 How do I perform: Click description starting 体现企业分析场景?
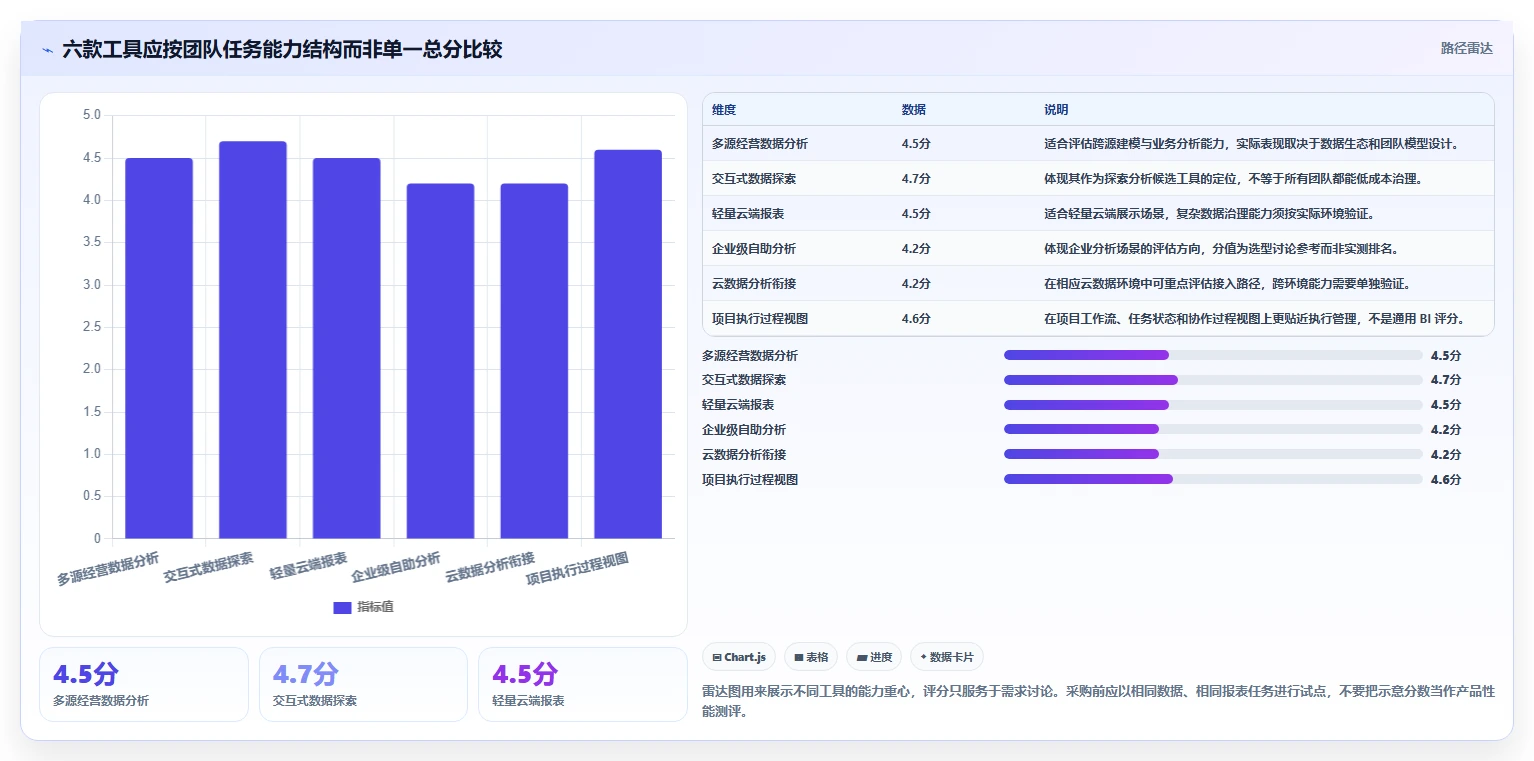tap(1221, 249)
